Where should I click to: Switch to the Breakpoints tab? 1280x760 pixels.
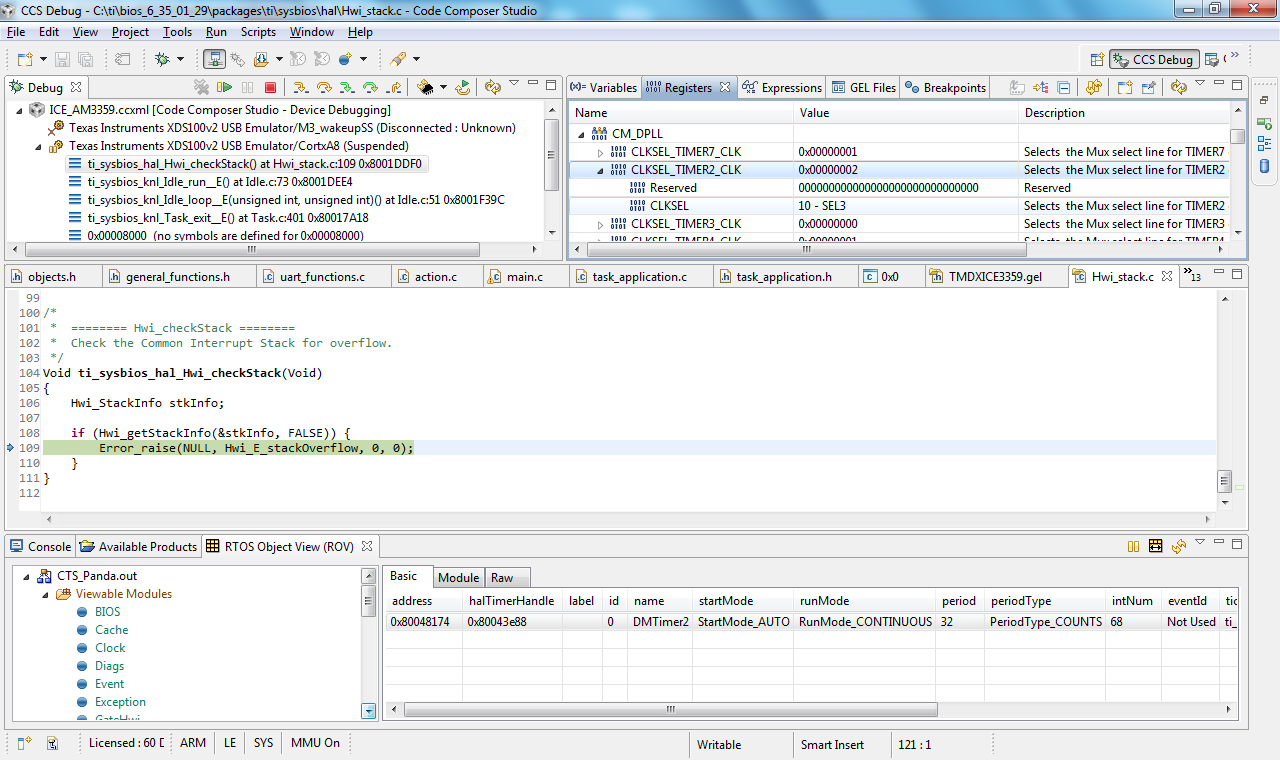tap(946, 88)
